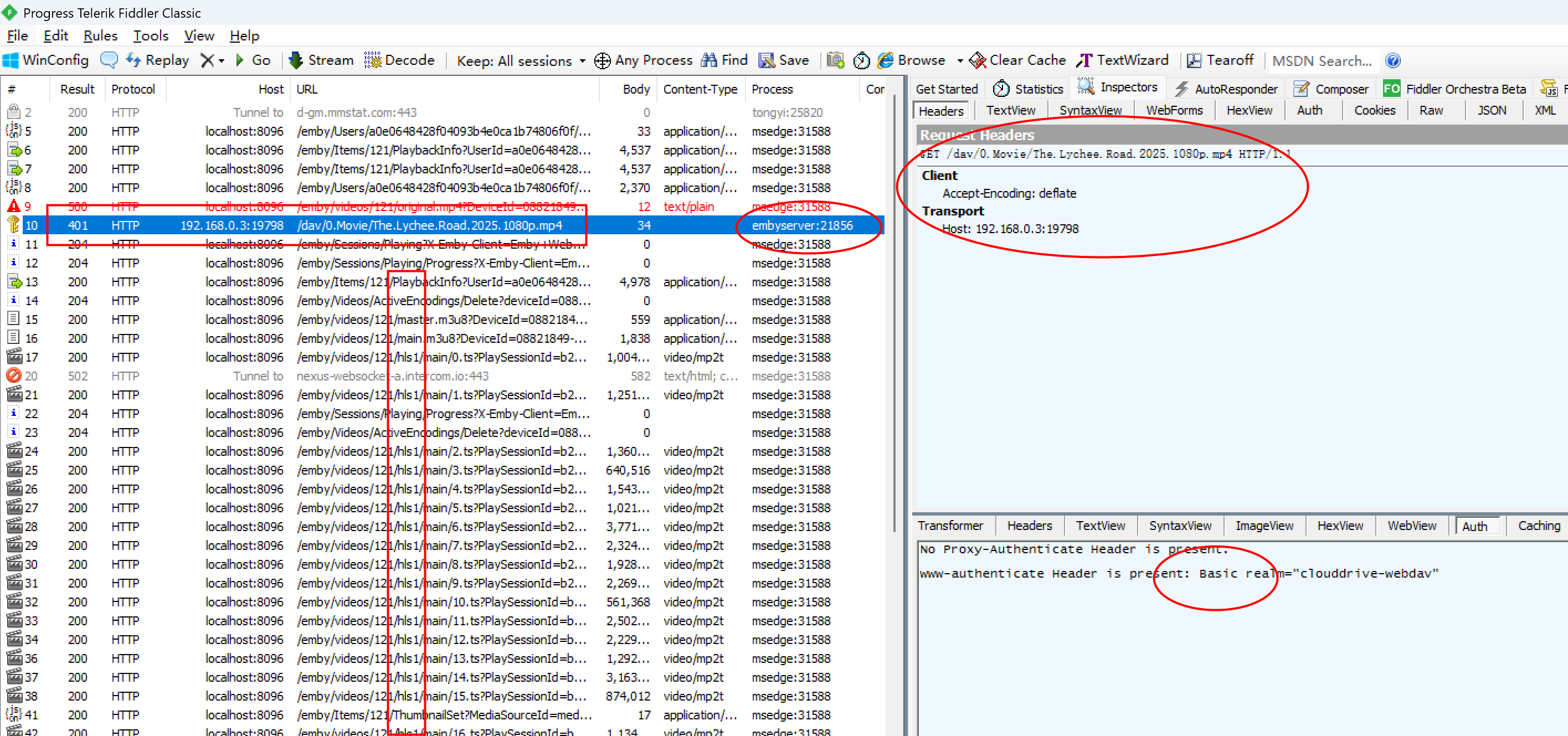Toggle the Decode button
Viewport: 1568px width, 736px height.
399,60
